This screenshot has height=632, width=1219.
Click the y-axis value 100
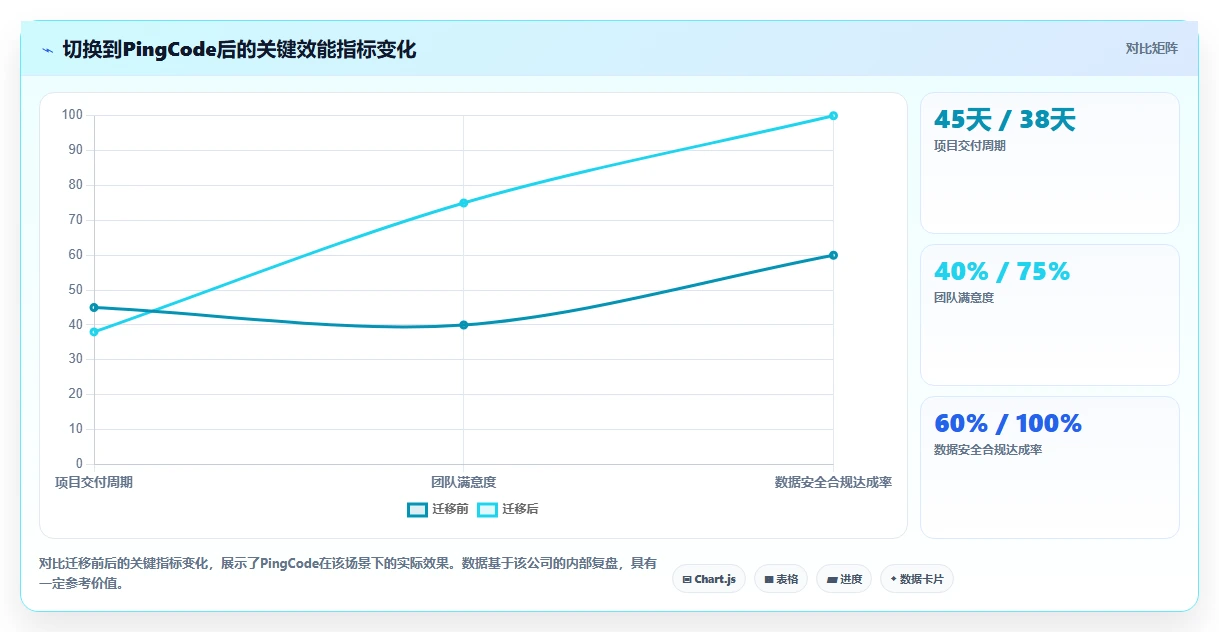point(72,115)
